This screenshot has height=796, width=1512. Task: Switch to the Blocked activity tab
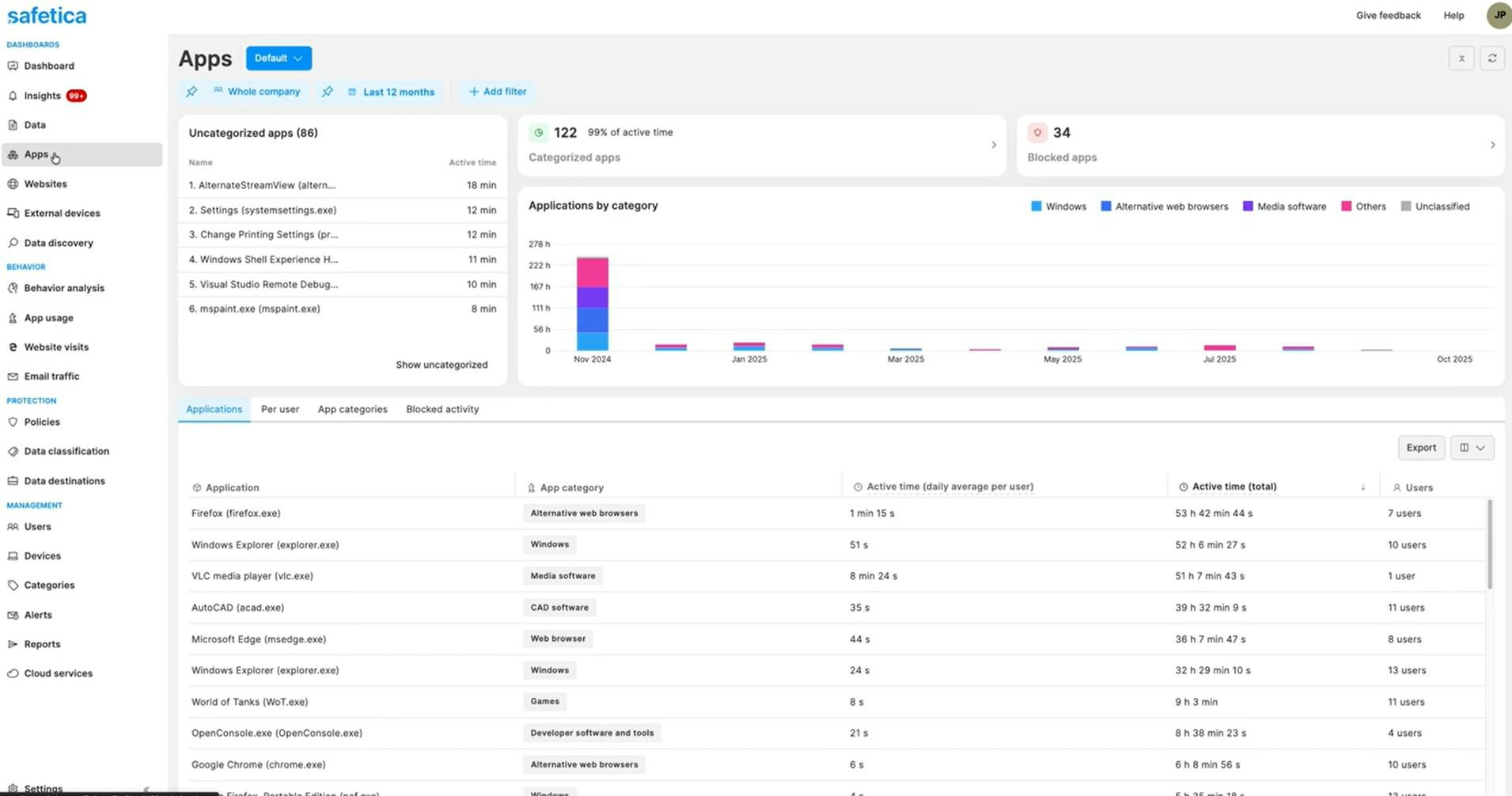point(441,409)
